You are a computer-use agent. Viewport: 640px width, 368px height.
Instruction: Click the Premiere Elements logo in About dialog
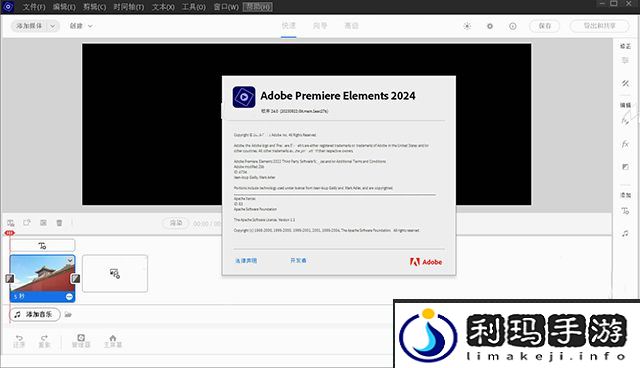pyautogui.click(x=244, y=97)
